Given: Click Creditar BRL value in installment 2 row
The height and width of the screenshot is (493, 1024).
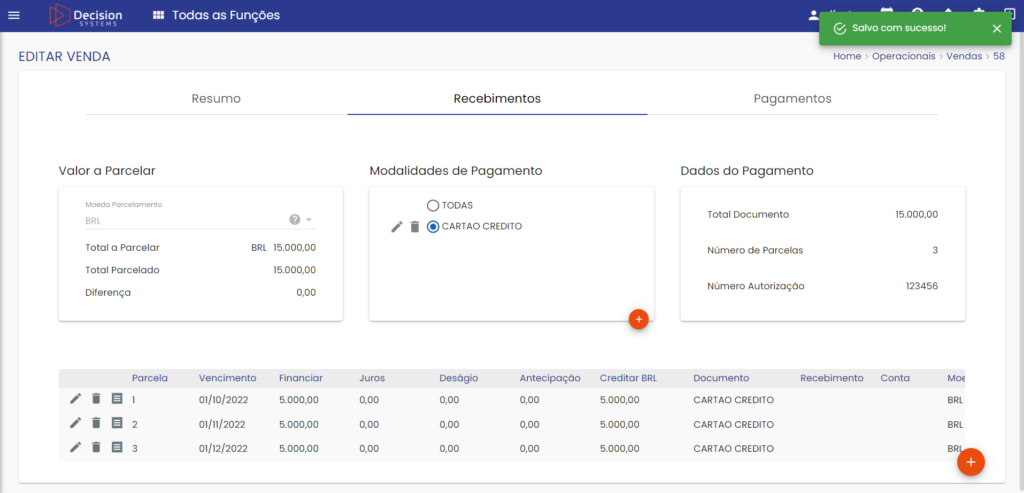Looking at the screenshot, I should [x=619, y=424].
